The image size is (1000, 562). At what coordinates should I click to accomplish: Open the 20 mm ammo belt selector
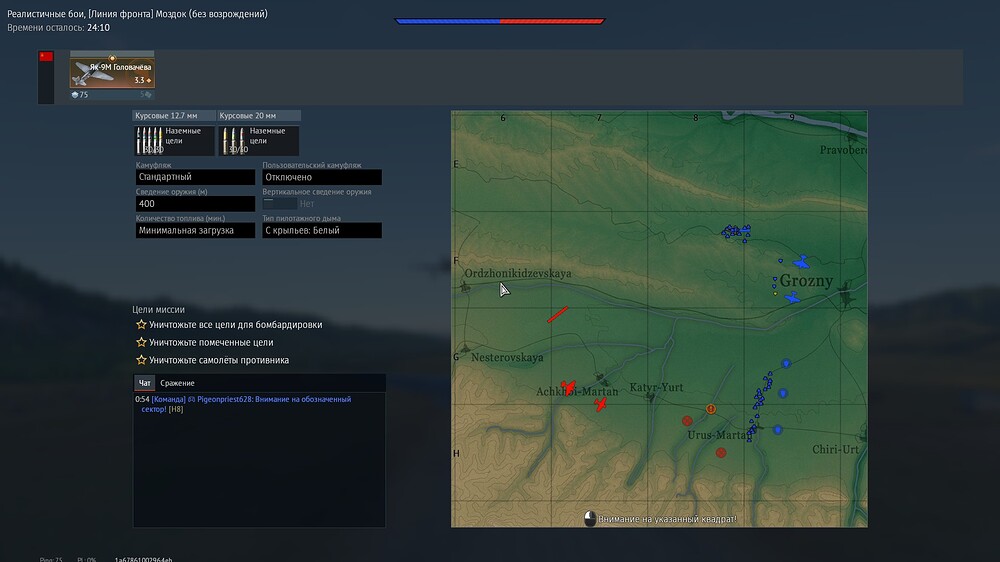pos(258,140)
